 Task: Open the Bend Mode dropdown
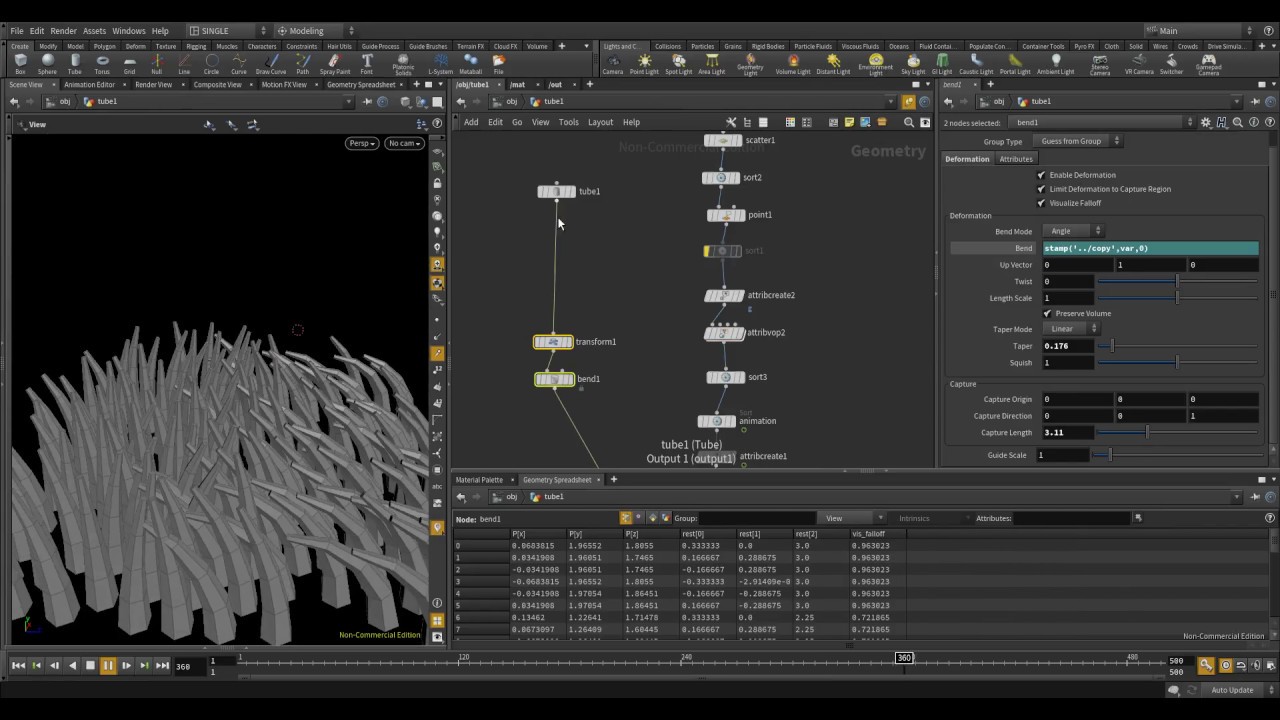coord(1073,231)
